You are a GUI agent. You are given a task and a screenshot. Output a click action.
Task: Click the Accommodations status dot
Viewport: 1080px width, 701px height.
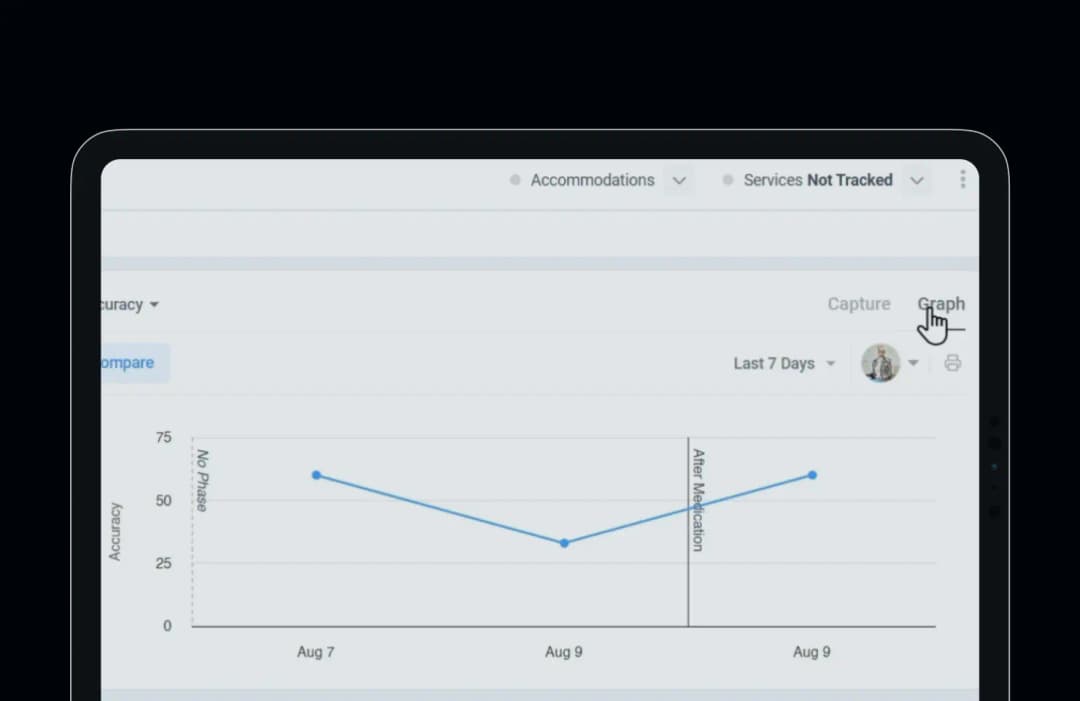[515, 180]
